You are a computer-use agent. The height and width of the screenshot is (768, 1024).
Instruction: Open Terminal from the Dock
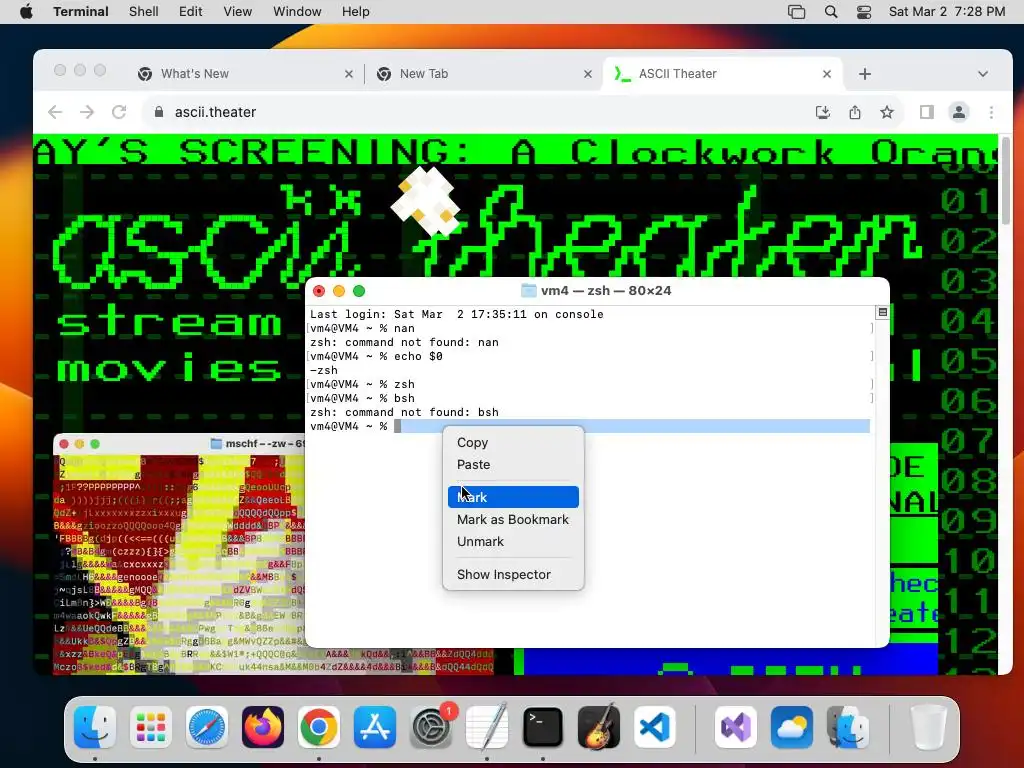coord(543,727)
